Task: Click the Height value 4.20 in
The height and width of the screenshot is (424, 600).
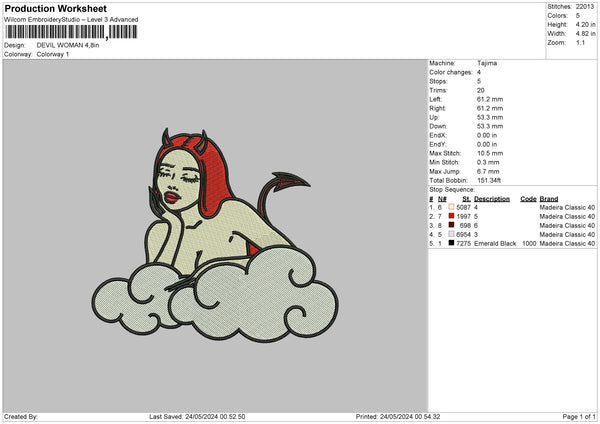Action: click(585, 24)
